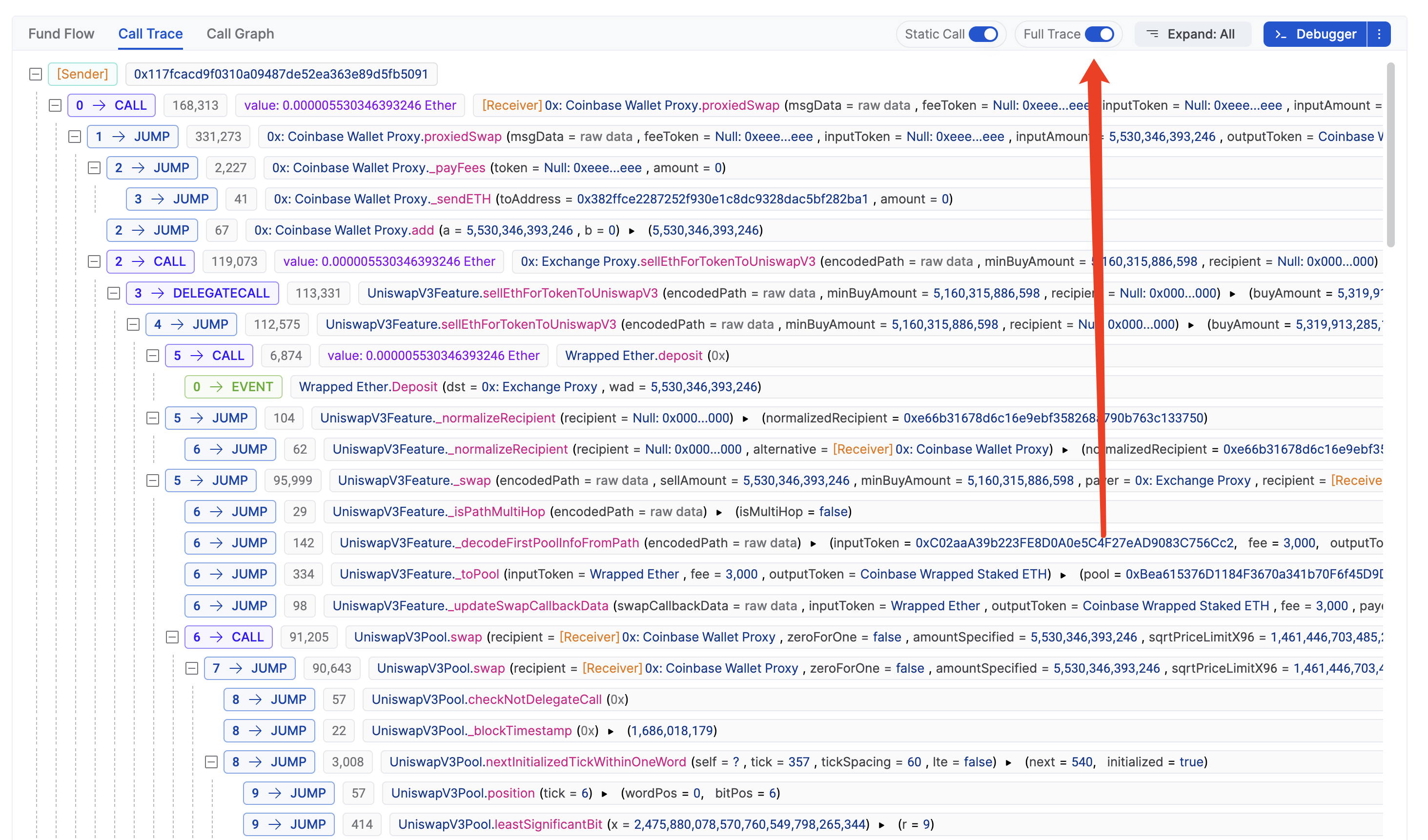Click the Expand: All filter icon
This screenshot has width=1428, height=840.
click(1152, 34)
